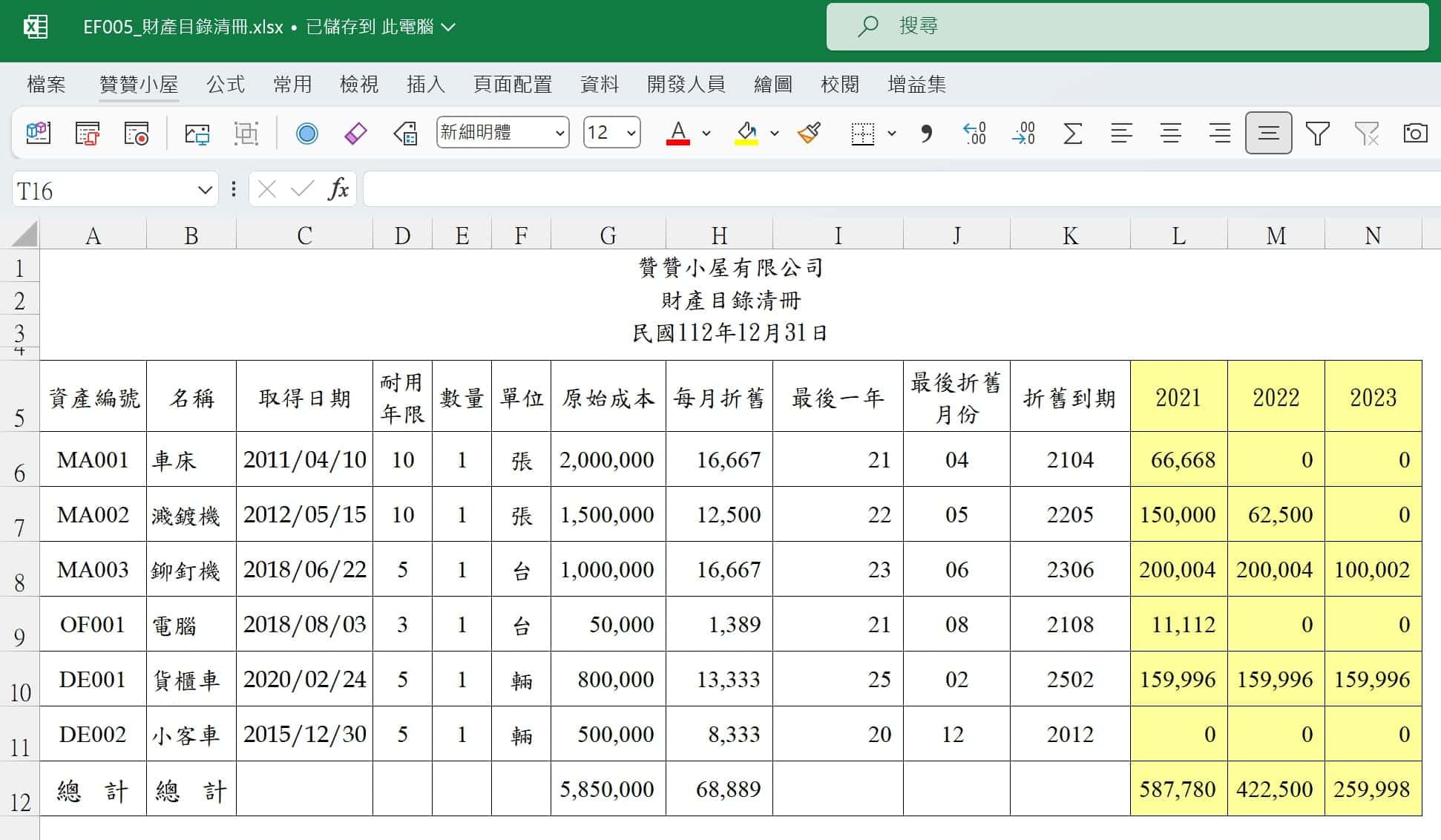Viewport: 1441px width, 840px height.
Task: Click the Excel app icon in title bar
Action: [x=36, y=27]
